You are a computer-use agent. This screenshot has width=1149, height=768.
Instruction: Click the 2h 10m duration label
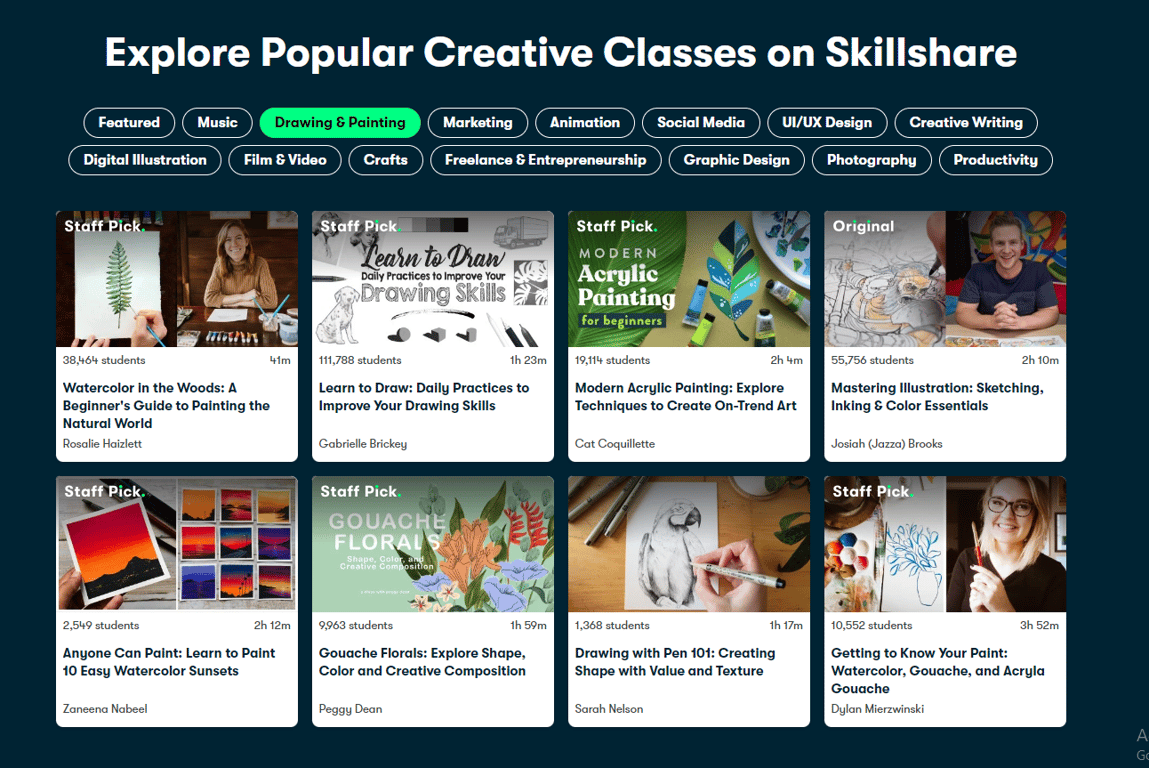click(1040, 360)
